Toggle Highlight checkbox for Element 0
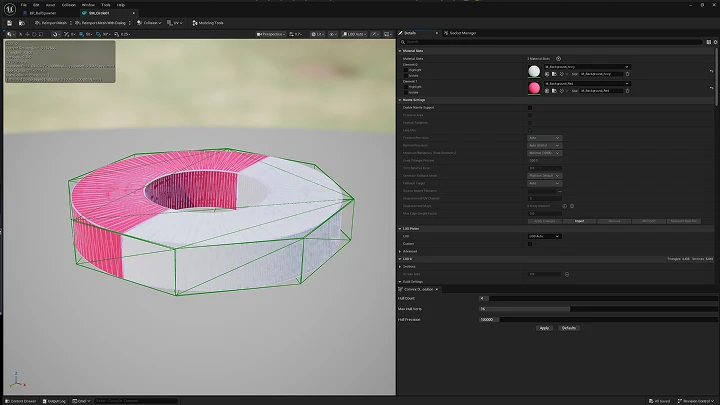The image size is (720, 405). (405, 70)
